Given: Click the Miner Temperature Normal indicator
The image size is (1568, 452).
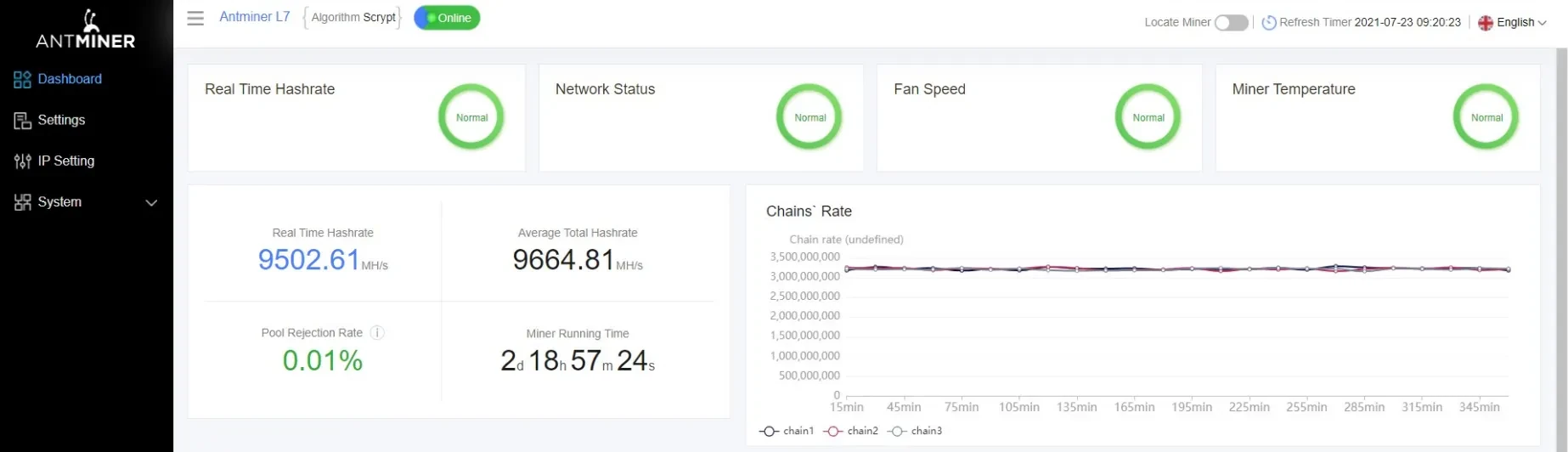Looking at the screenshot, I should (1486, 117).
